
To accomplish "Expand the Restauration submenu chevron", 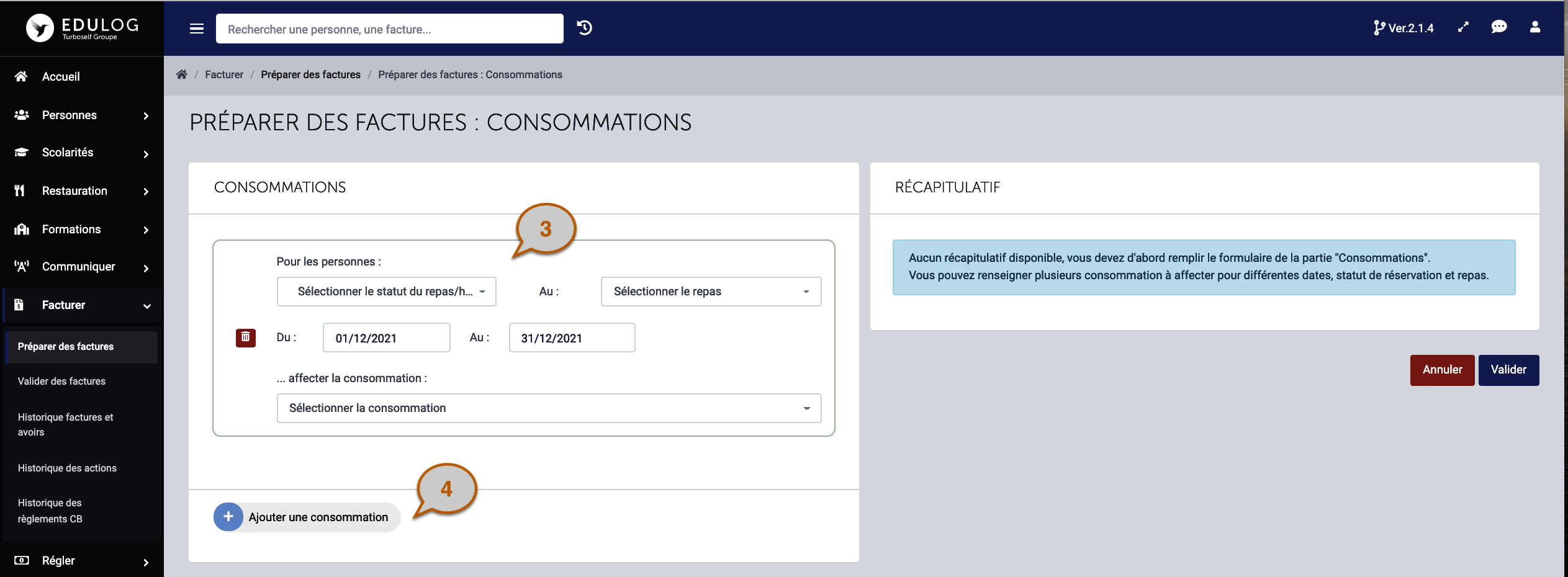I will [x=146, y=192].
